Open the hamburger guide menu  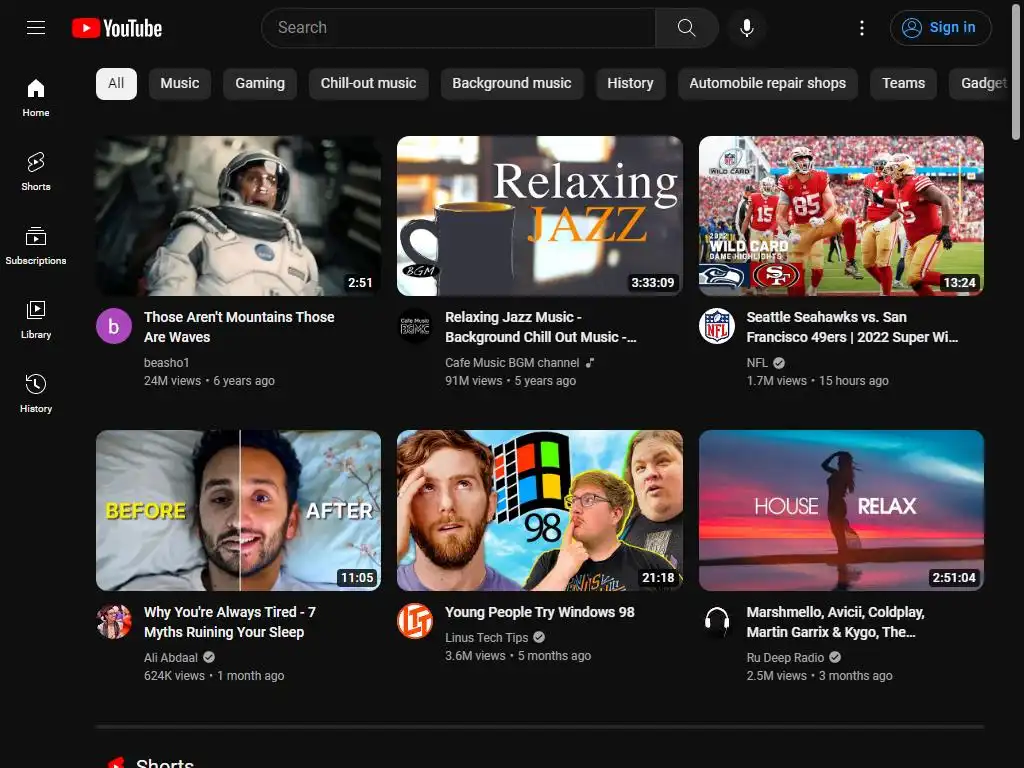tap(36, 27)
